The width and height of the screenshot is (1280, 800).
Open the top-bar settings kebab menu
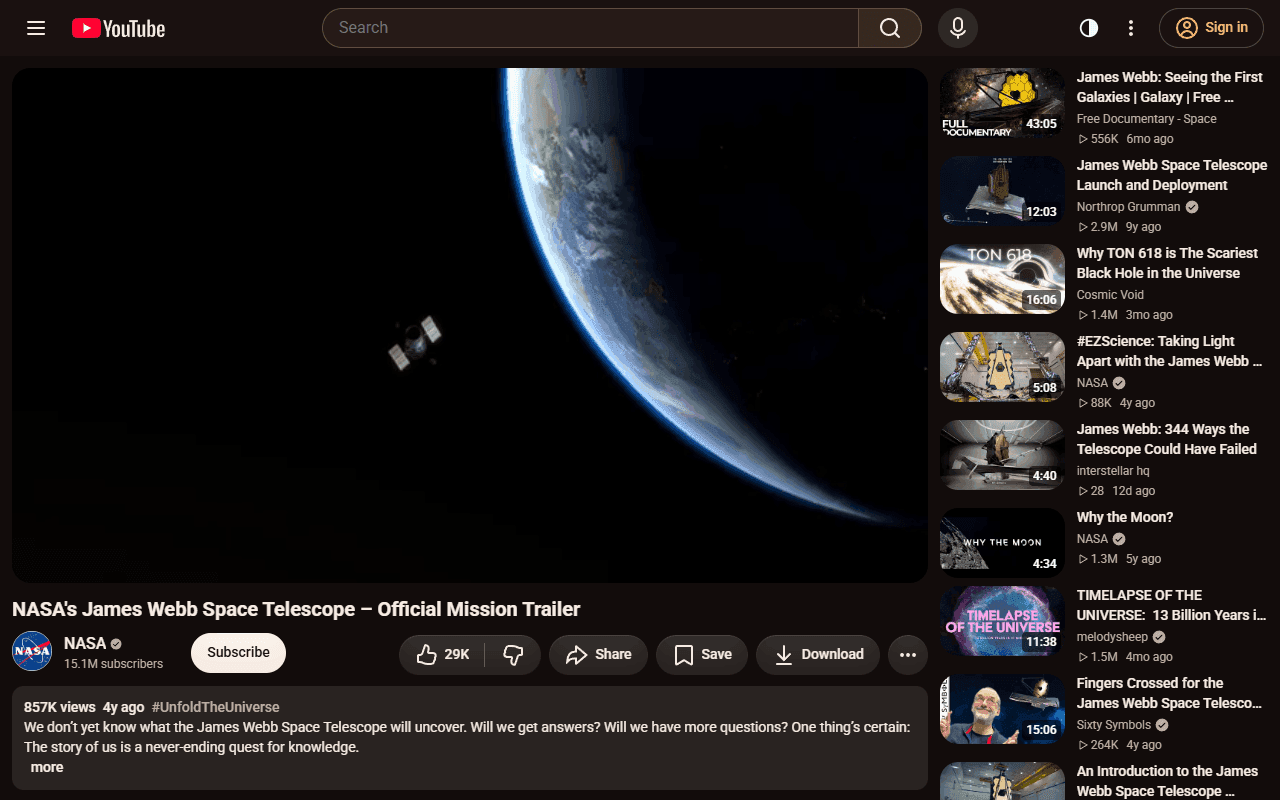coord(1131,28)
